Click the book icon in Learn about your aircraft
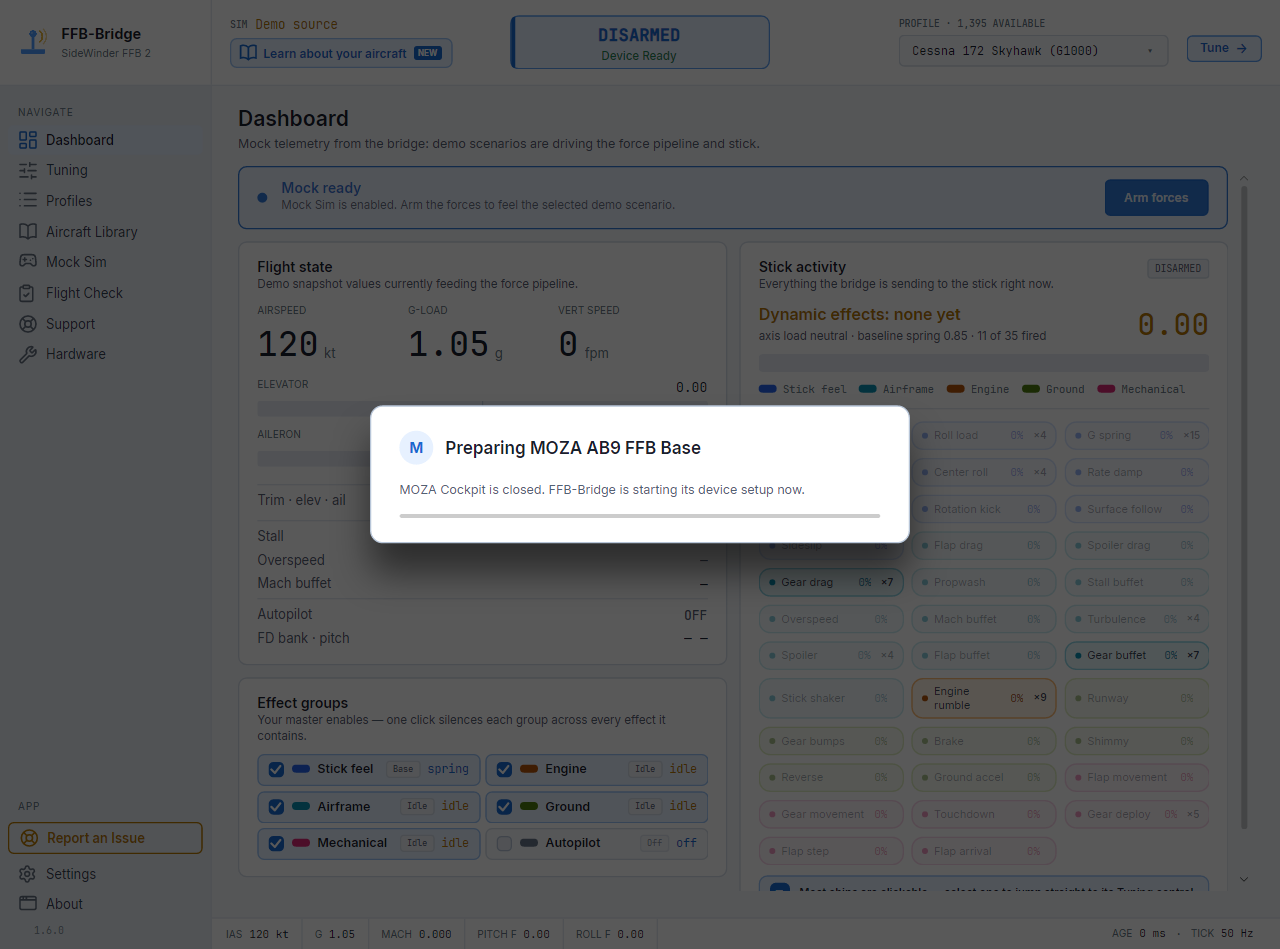Image resolution: width=1280 pixels, height=949 pixels. click(248, 53)
